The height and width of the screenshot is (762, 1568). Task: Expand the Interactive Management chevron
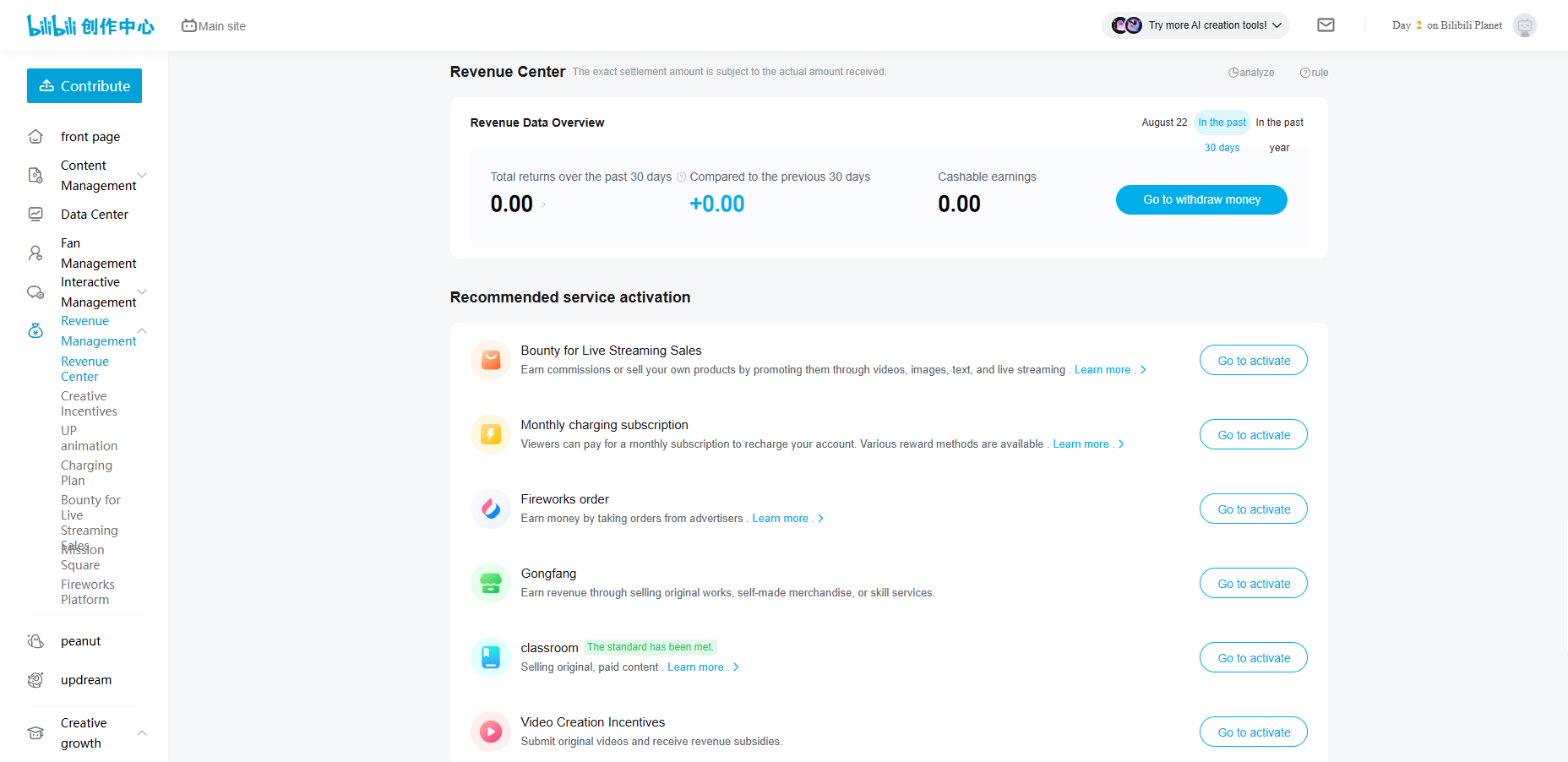[x=142, y=292]
